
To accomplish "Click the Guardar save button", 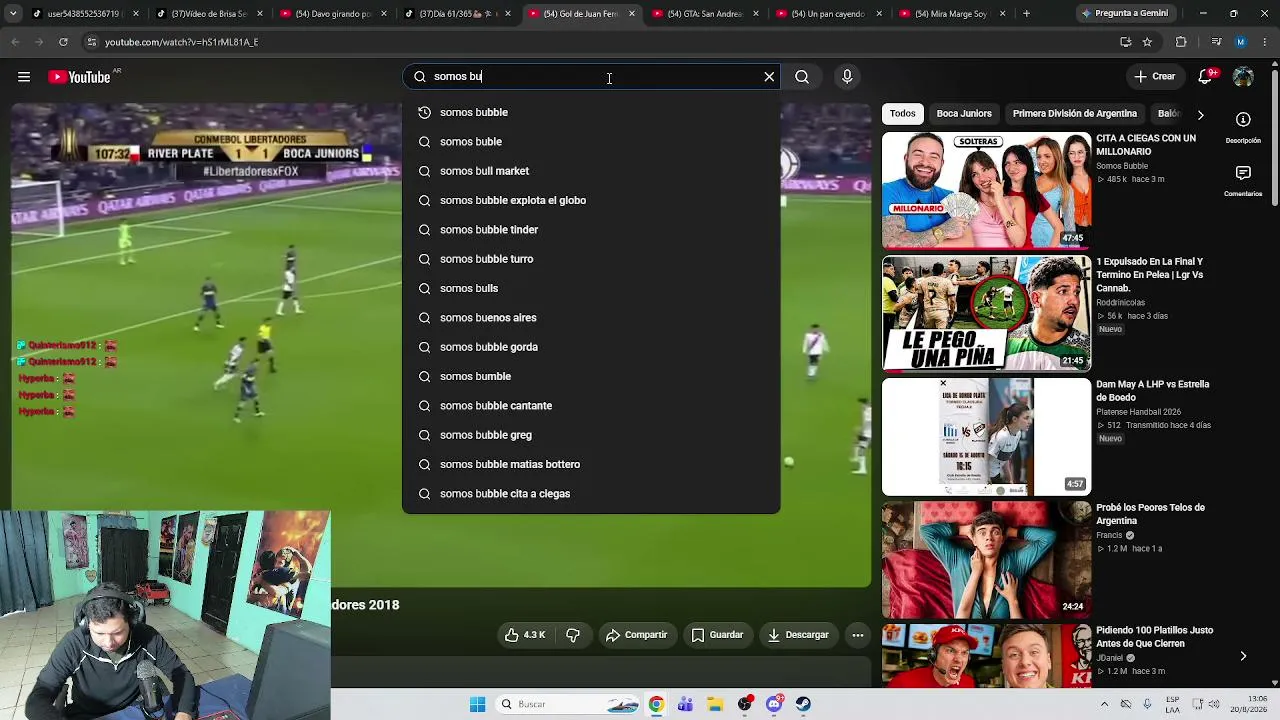I will click(x=717, y=635).
